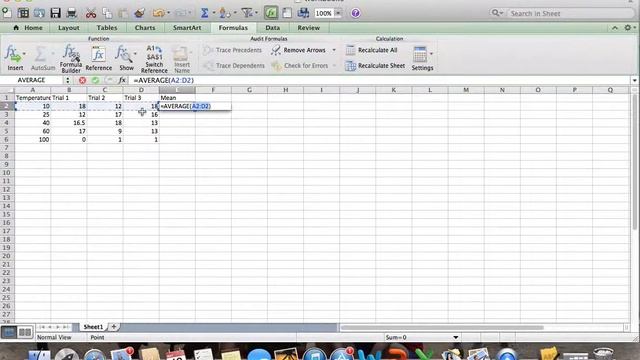Open the Sum=0 status bar dropdown
640x360 pixels.
click(x=456, y=338)
